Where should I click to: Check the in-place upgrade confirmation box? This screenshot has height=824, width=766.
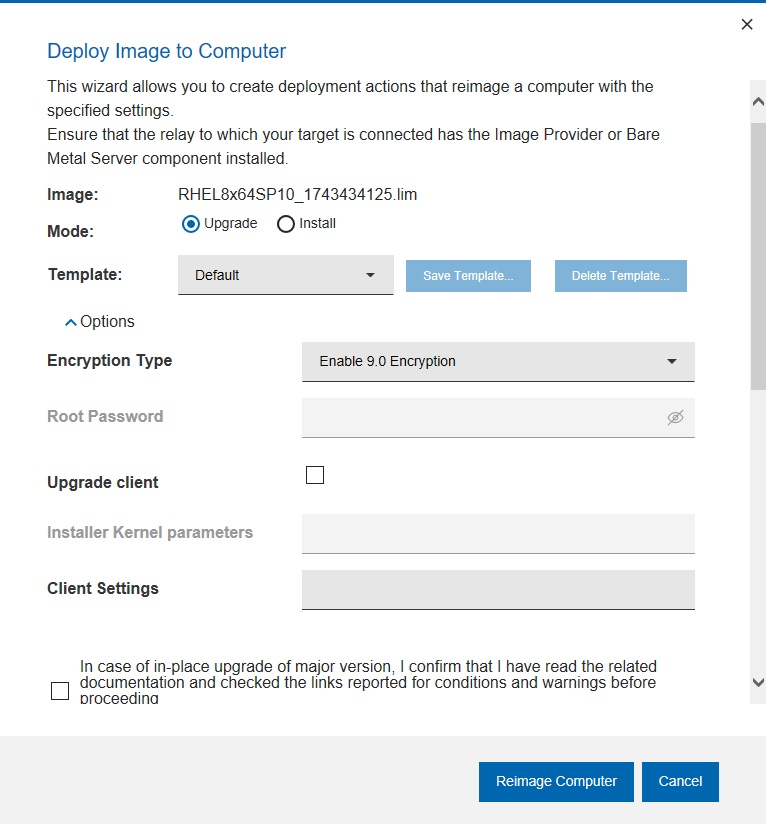(x=60, y=691)
